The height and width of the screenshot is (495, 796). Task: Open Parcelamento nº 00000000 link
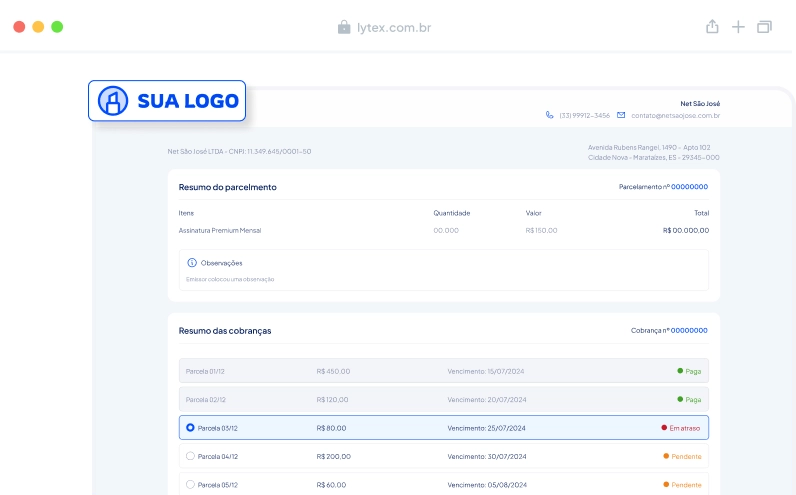pos(689,187)
